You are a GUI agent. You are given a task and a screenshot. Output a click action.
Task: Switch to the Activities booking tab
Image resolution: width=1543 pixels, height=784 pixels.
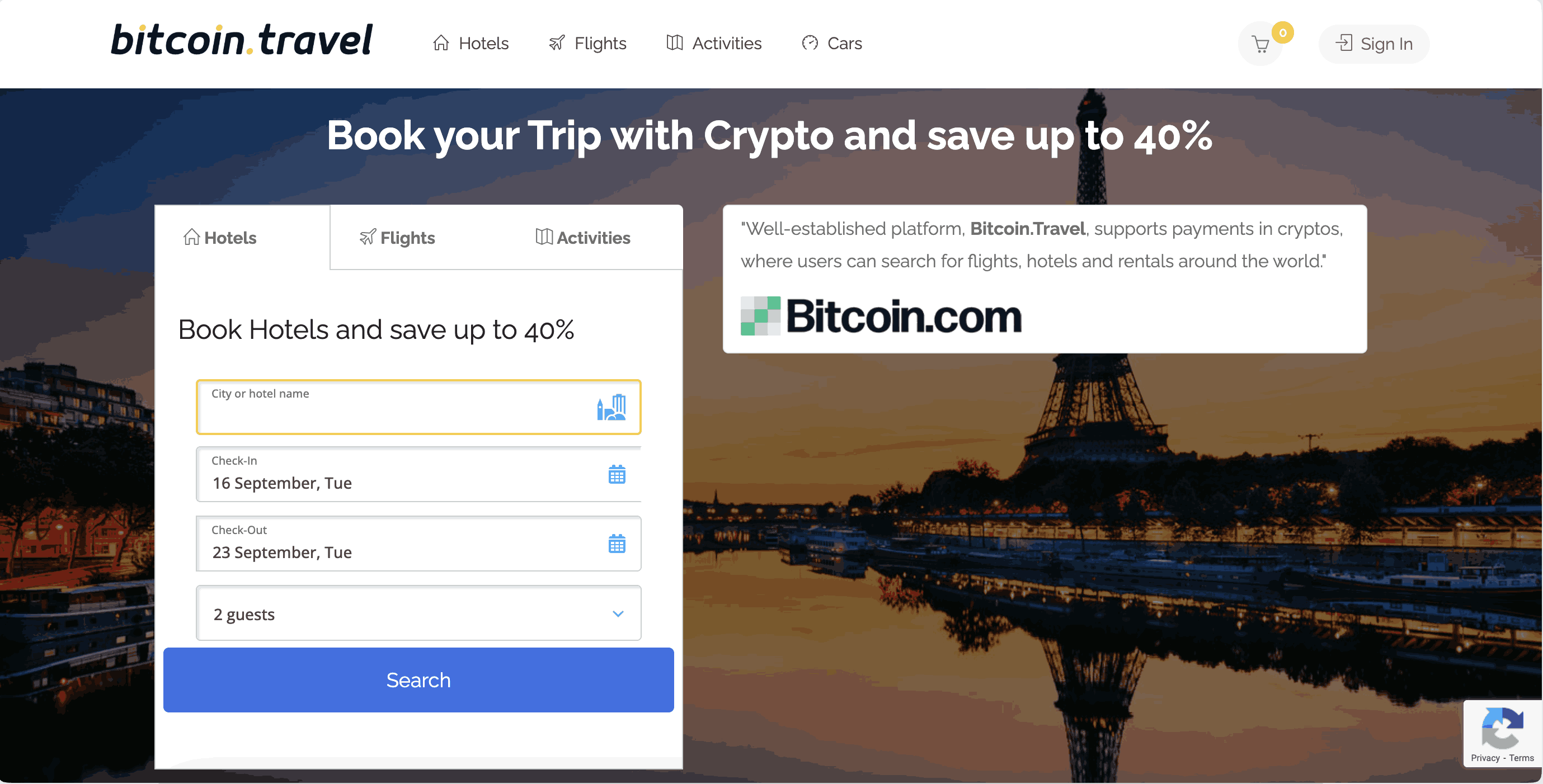[583, 238]
